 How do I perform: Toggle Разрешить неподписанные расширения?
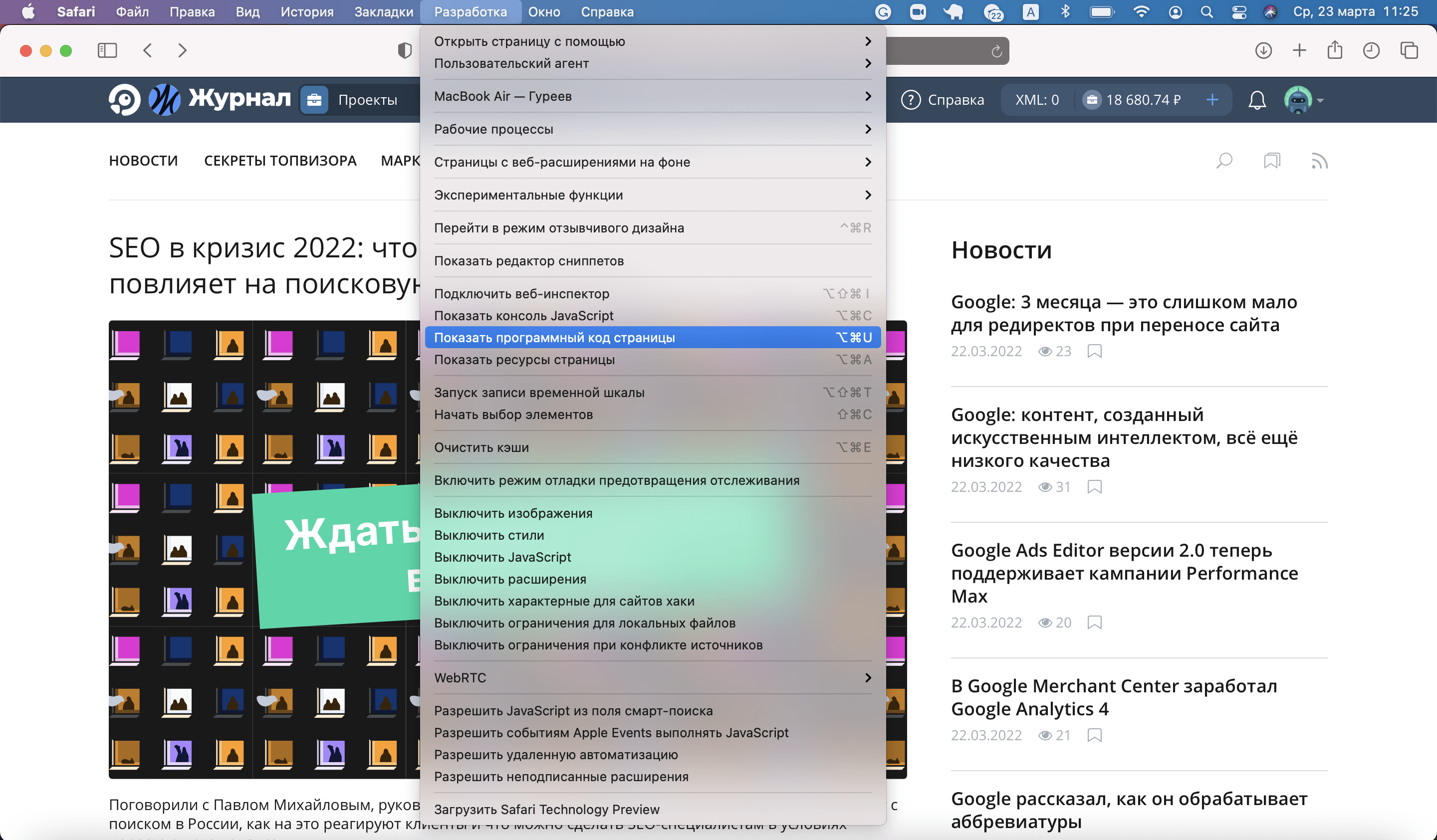pos(653,777)
